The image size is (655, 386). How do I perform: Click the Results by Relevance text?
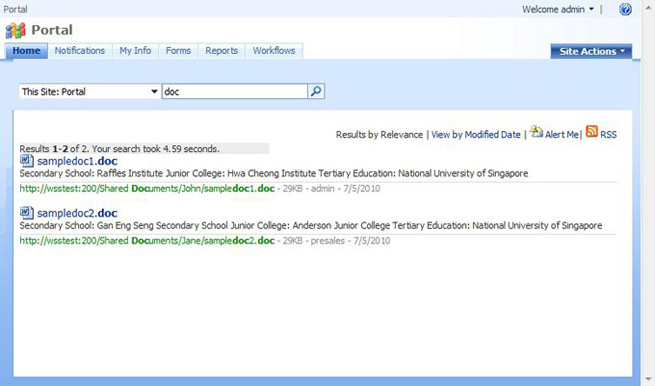coord(379,135)
